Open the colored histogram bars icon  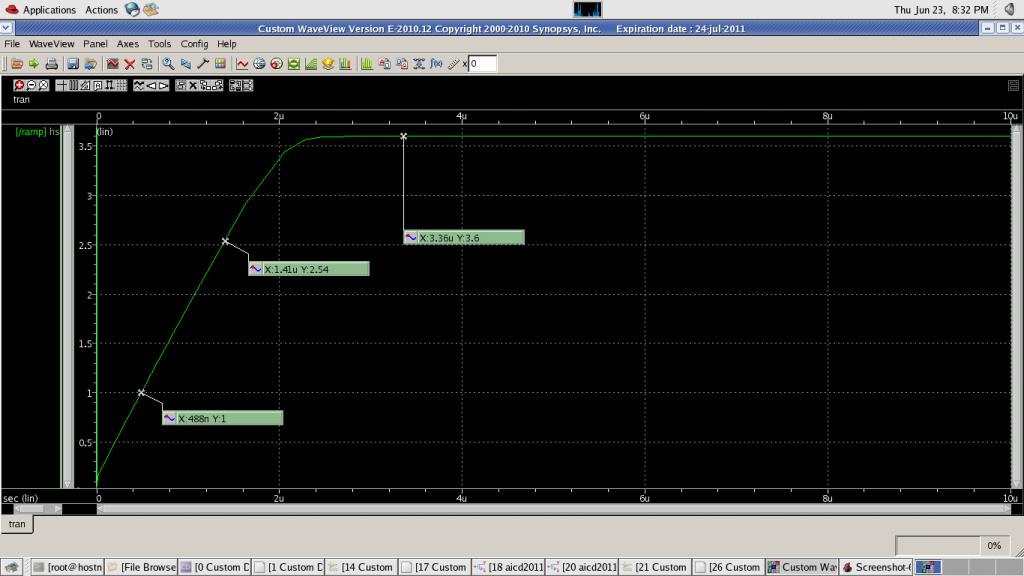pos(345,63)
